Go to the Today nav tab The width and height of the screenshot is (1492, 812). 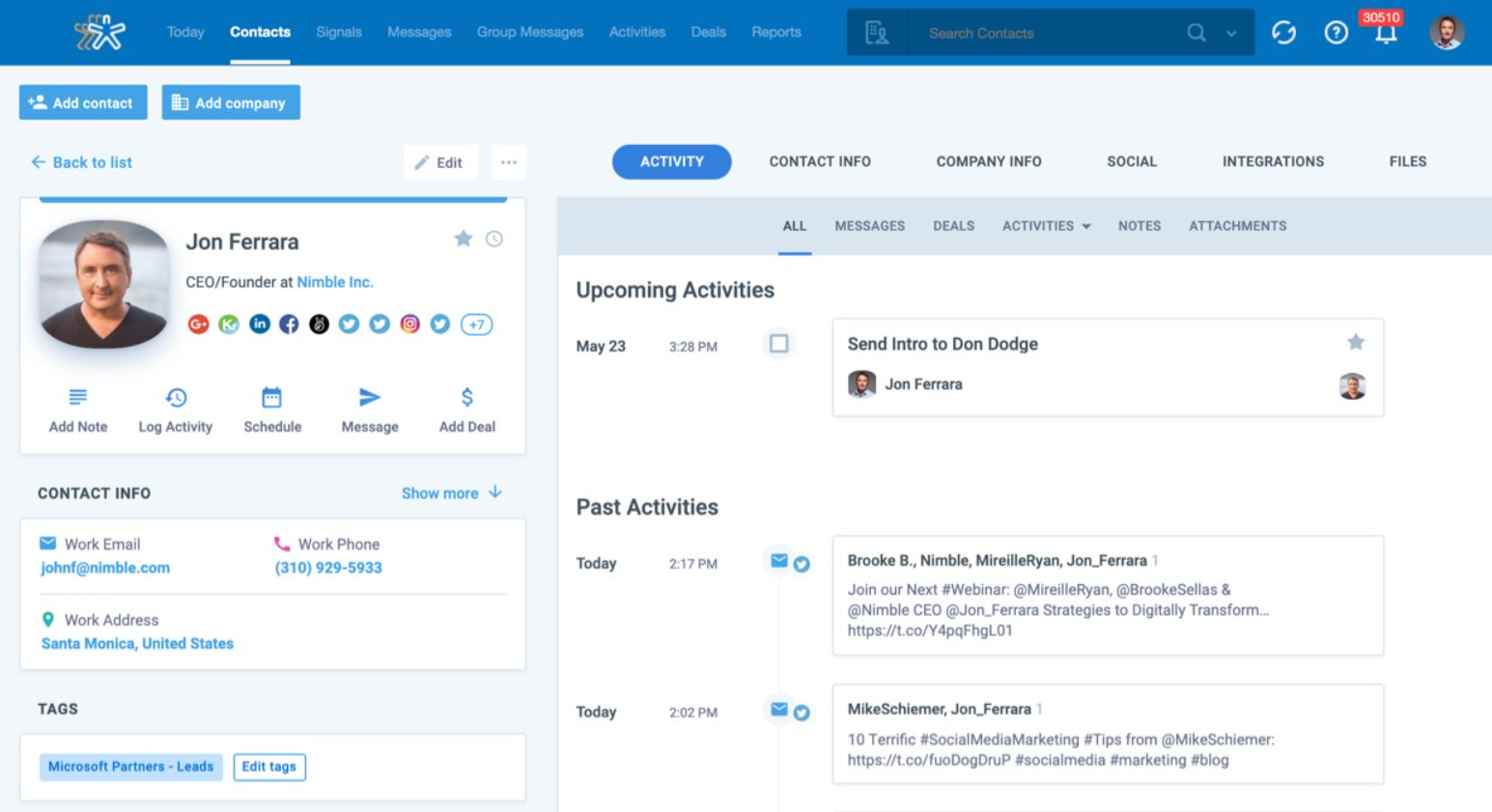185,32
